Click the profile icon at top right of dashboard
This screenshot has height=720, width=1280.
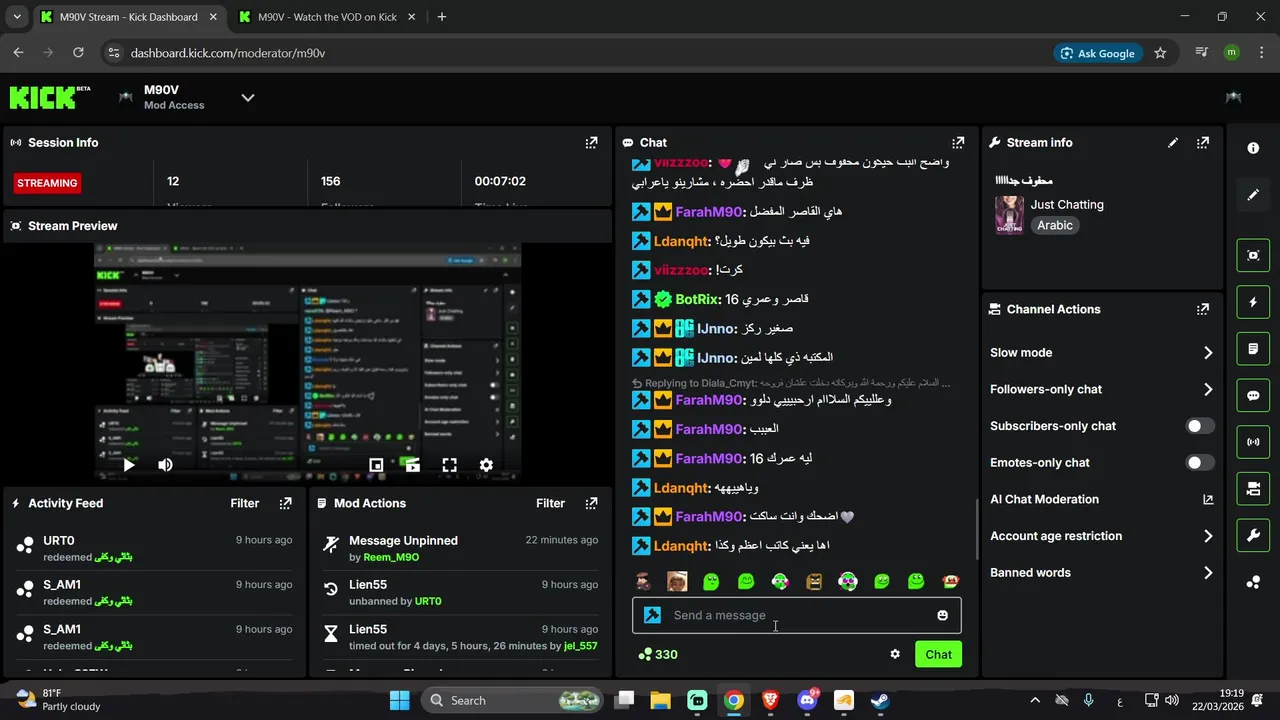[1234, 97]
